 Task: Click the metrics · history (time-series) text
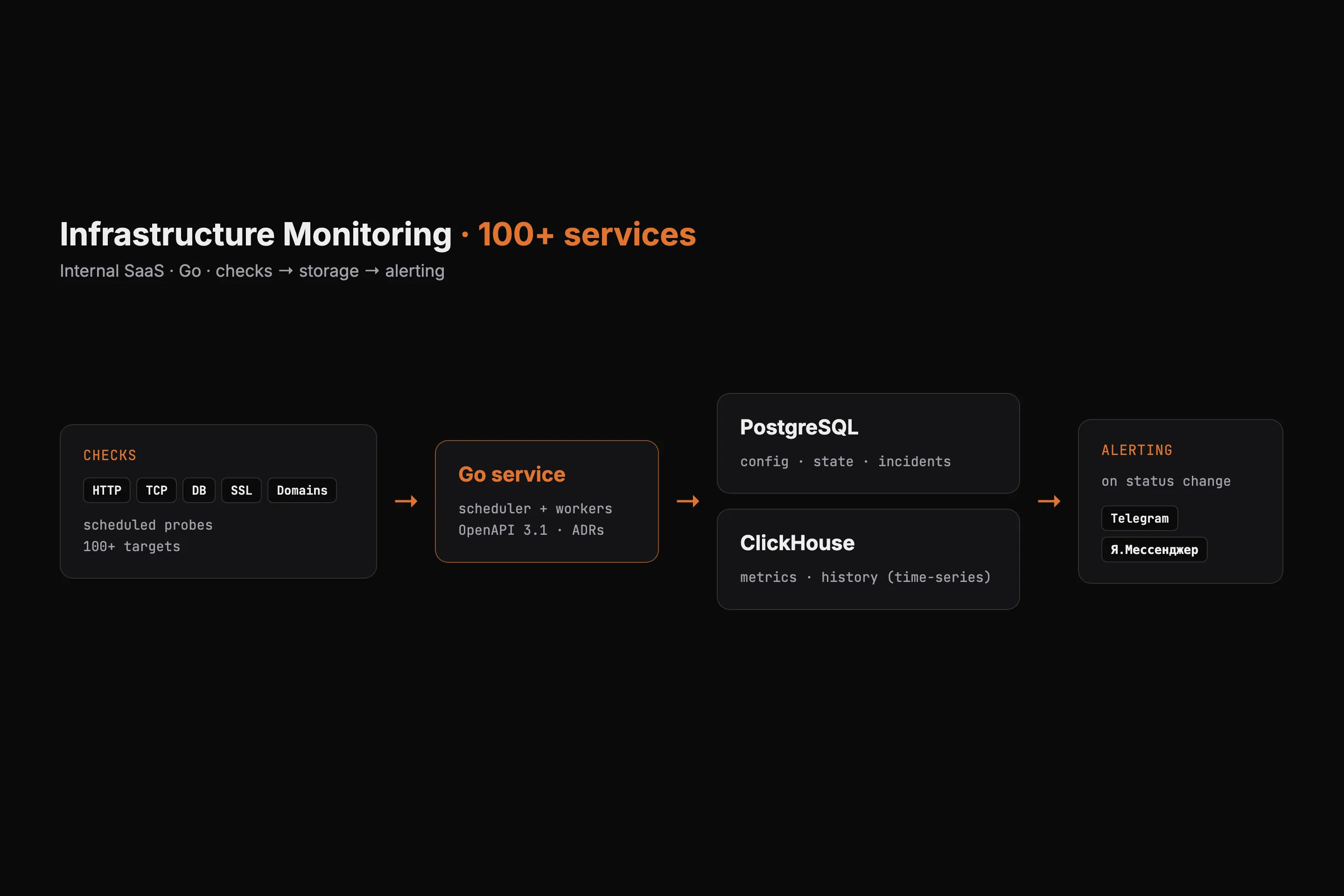tap(865, 577)
